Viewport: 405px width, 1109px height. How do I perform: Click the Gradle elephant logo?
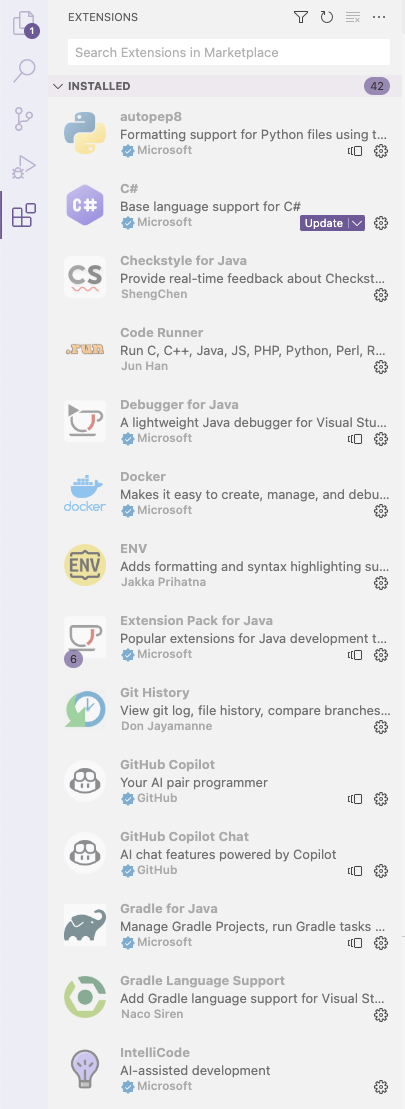[x=85, y=925]
